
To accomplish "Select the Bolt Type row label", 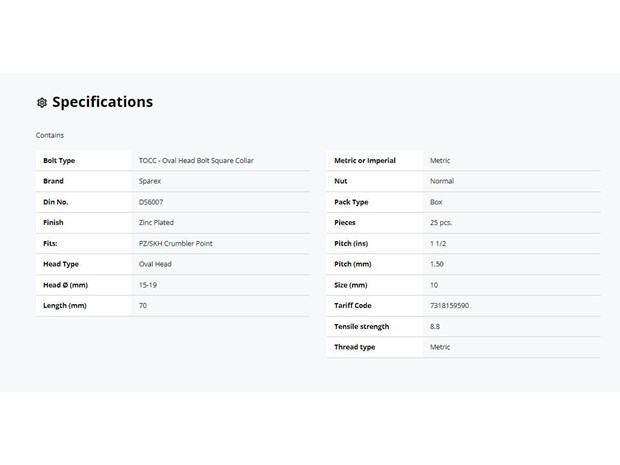I will tap(59, 161).
